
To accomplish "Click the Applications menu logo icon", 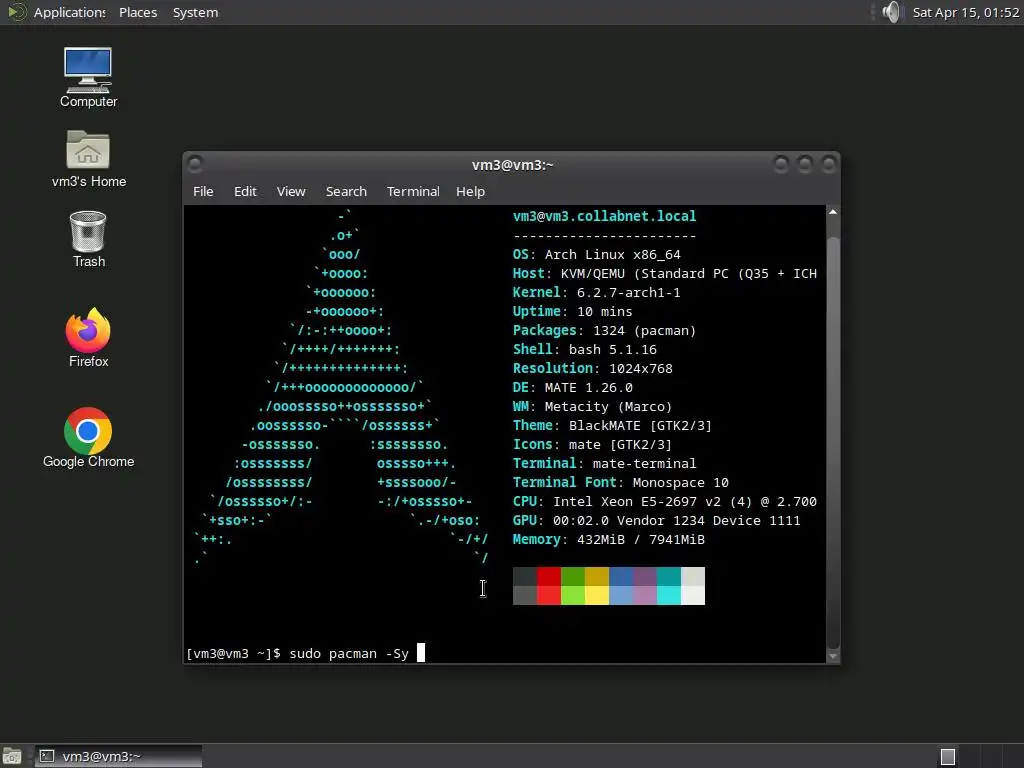I will pos(16,12).
